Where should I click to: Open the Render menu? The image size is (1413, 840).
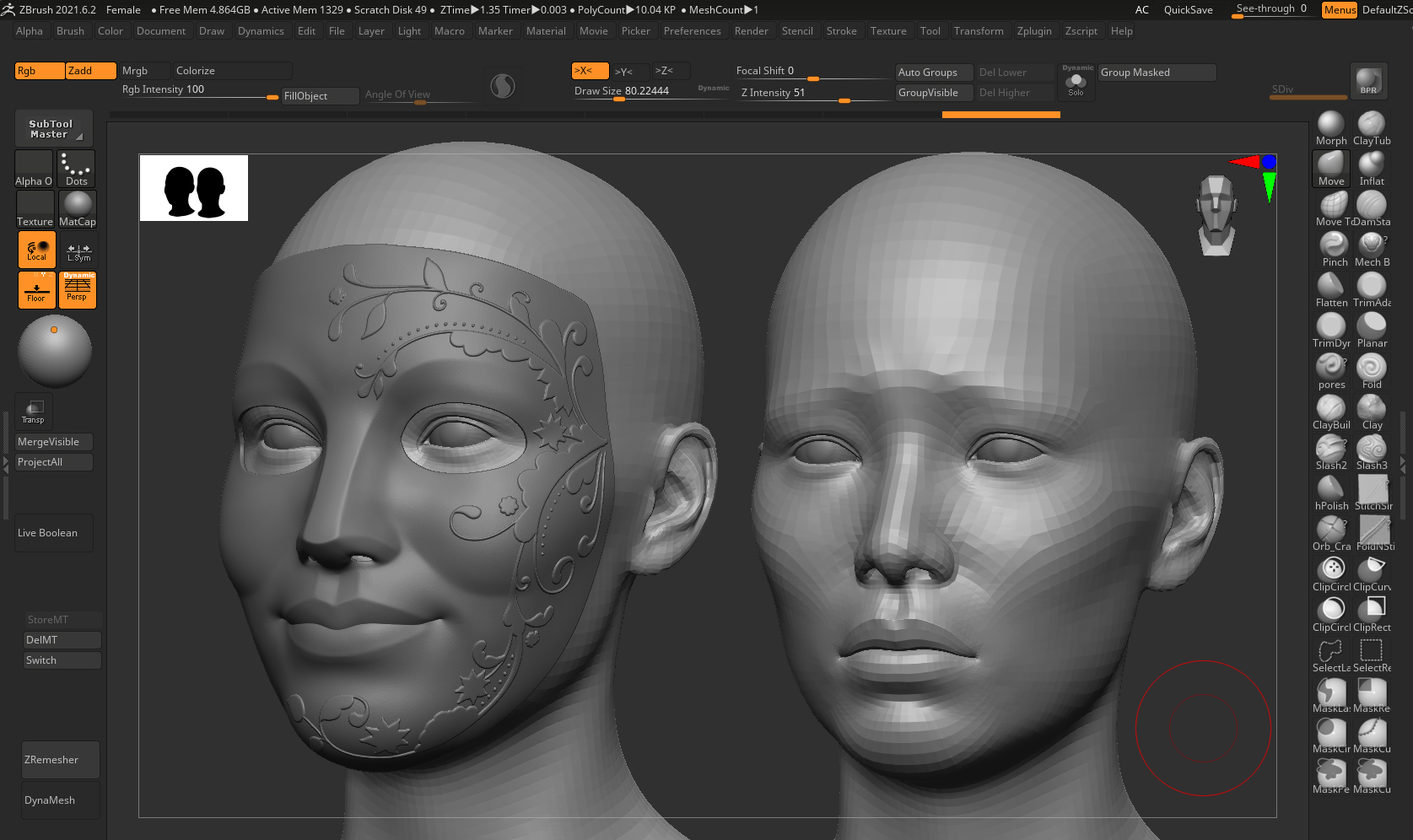click(x=751, y=31)
